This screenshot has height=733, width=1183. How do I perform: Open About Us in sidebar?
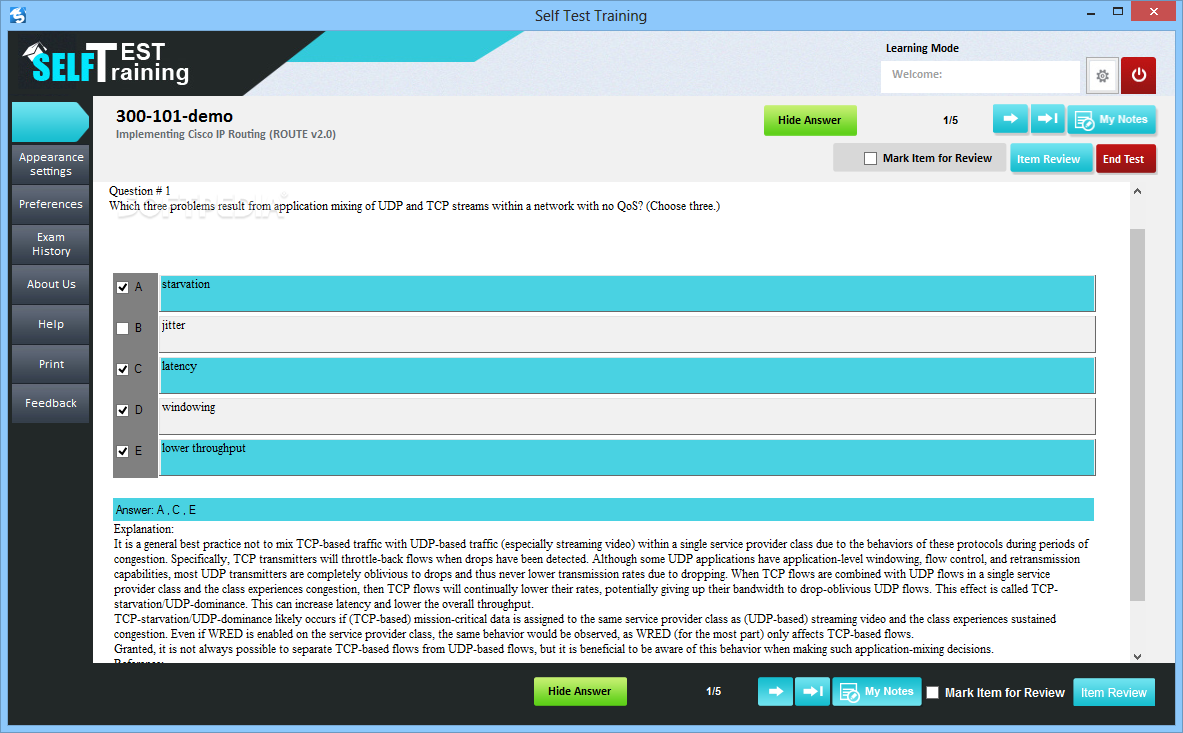(x=51, y=284)
